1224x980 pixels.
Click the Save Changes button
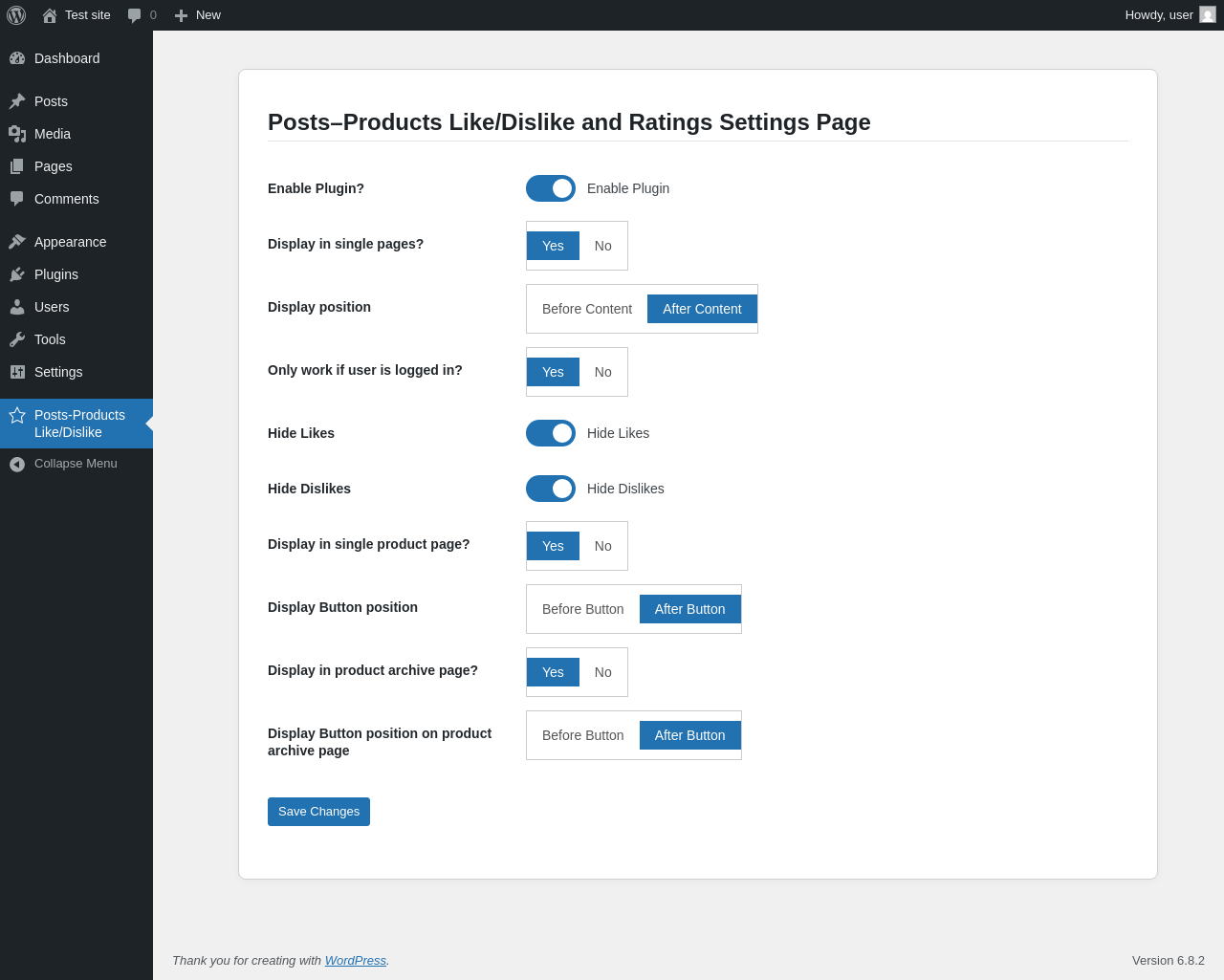click(318, 812)
